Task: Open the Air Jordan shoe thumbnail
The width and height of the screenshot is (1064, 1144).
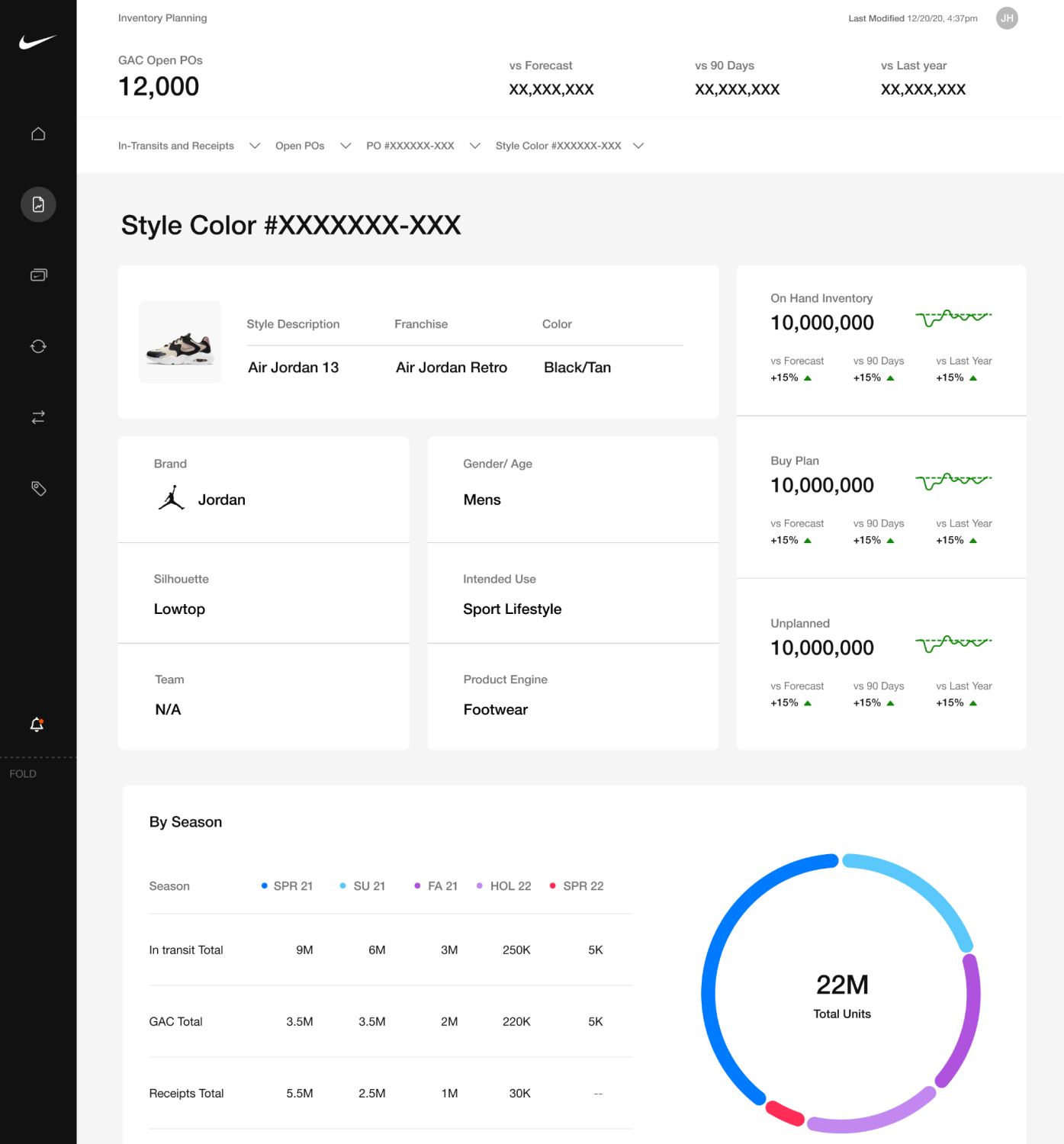Action: [x=180, y=342]
